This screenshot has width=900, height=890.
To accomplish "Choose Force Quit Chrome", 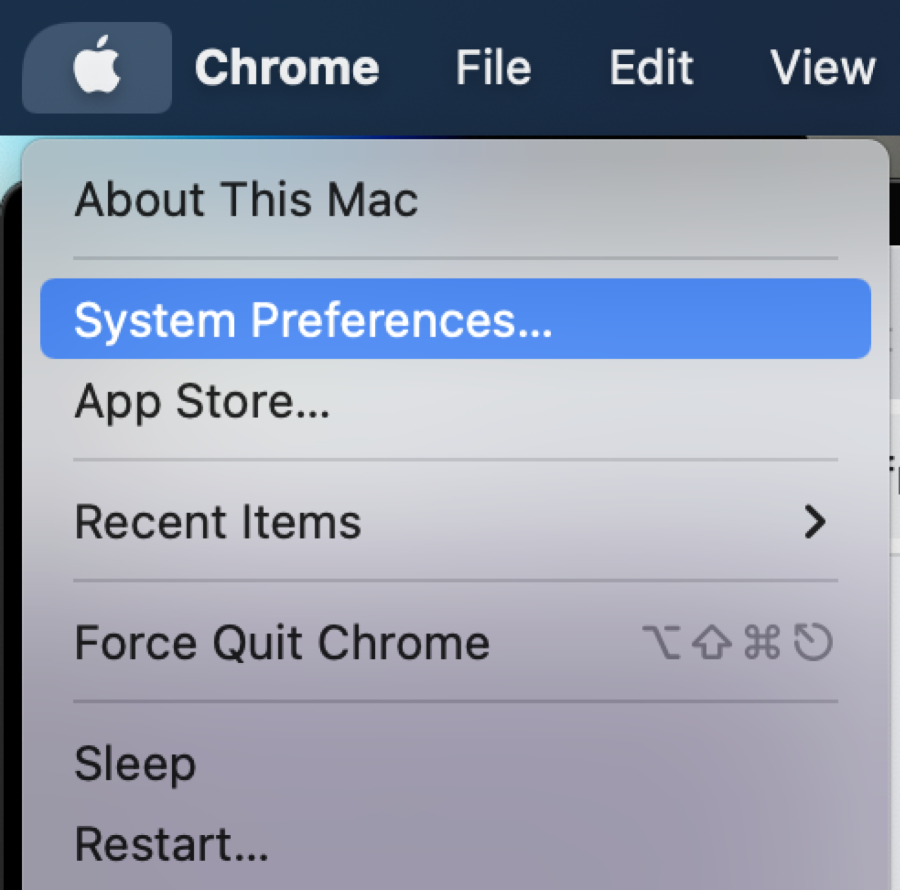I will 282,642.
